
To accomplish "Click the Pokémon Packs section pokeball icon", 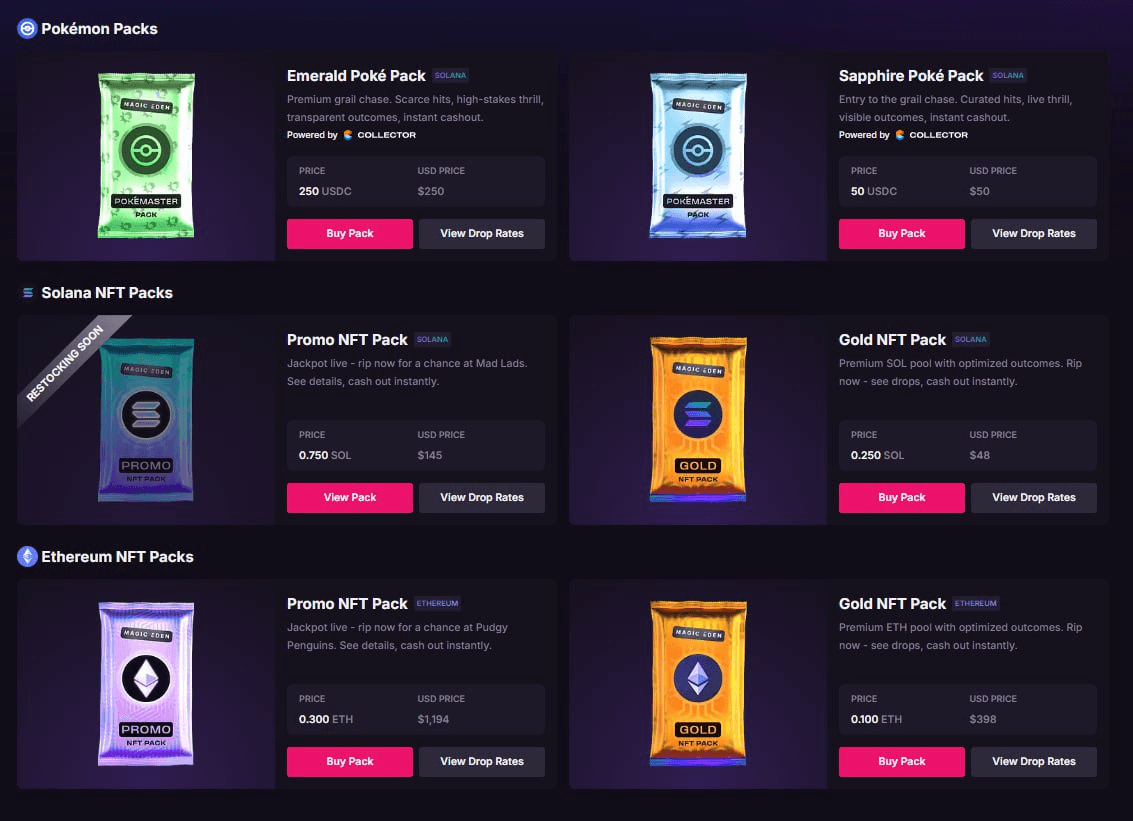I will [x=27, y=29].
